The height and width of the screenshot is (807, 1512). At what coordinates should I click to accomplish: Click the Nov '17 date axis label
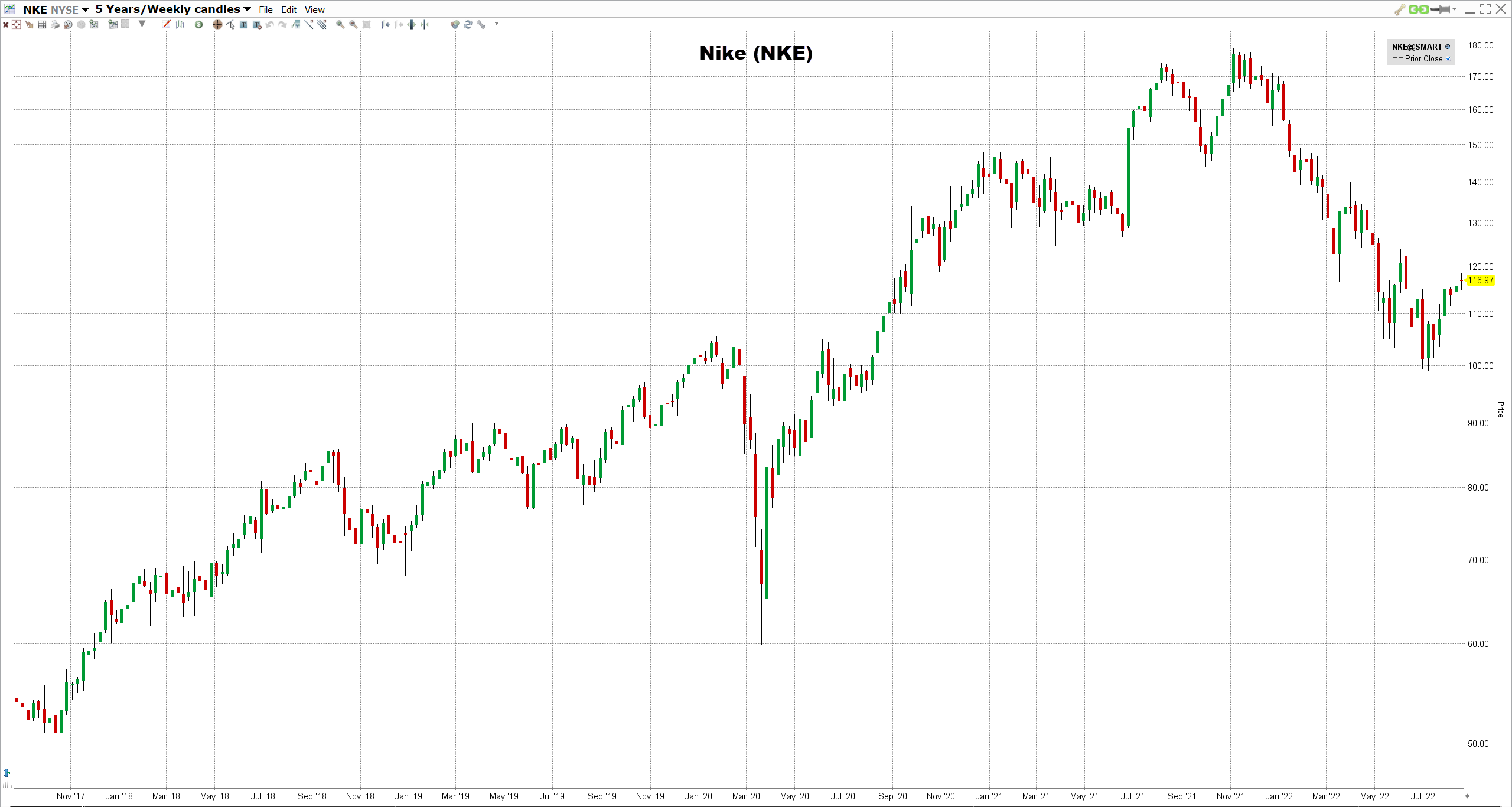[x=70, y=796]
